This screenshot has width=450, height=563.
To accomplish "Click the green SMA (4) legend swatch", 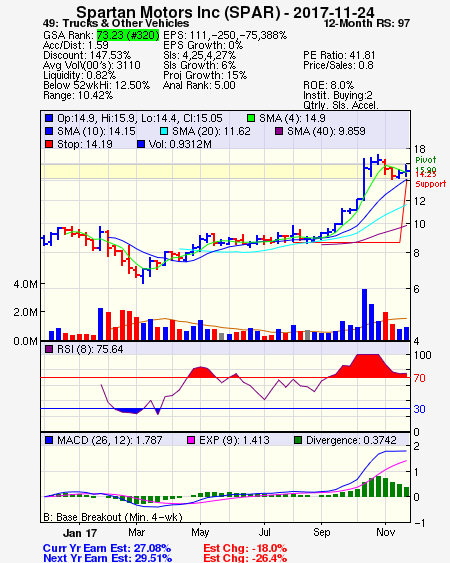I will click(x=251, y=118).
